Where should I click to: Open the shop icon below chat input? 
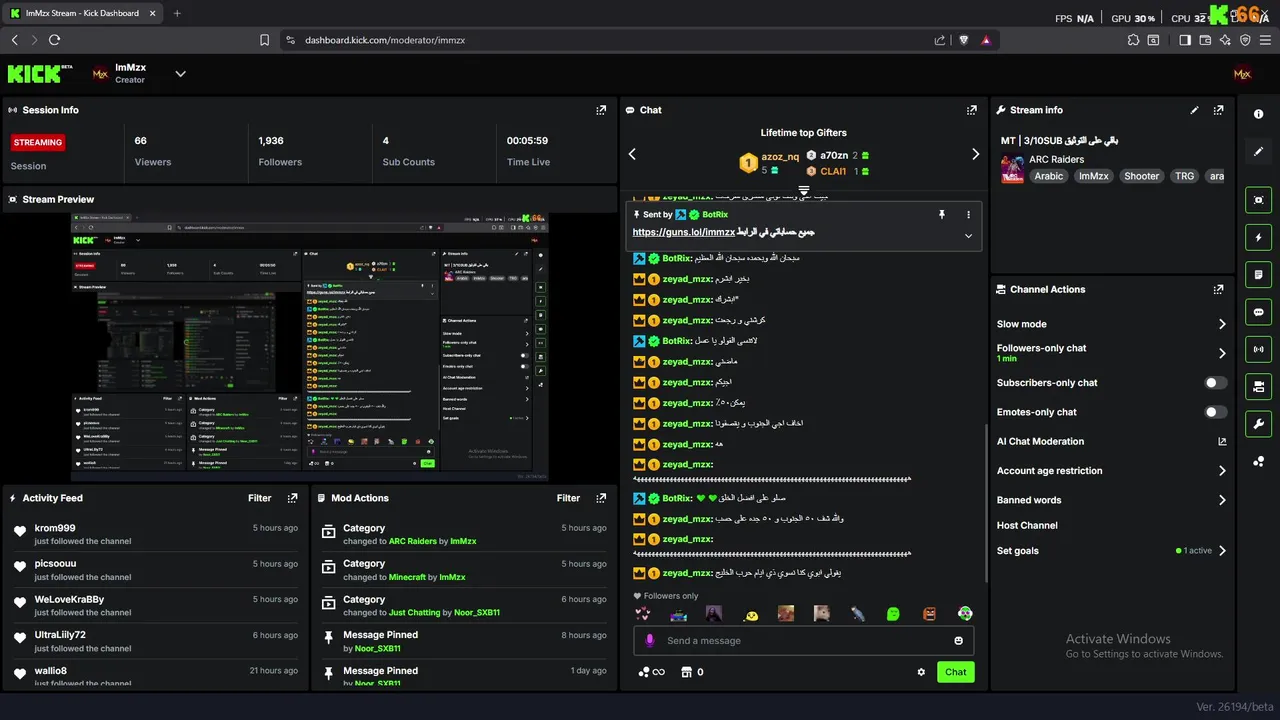686,672
